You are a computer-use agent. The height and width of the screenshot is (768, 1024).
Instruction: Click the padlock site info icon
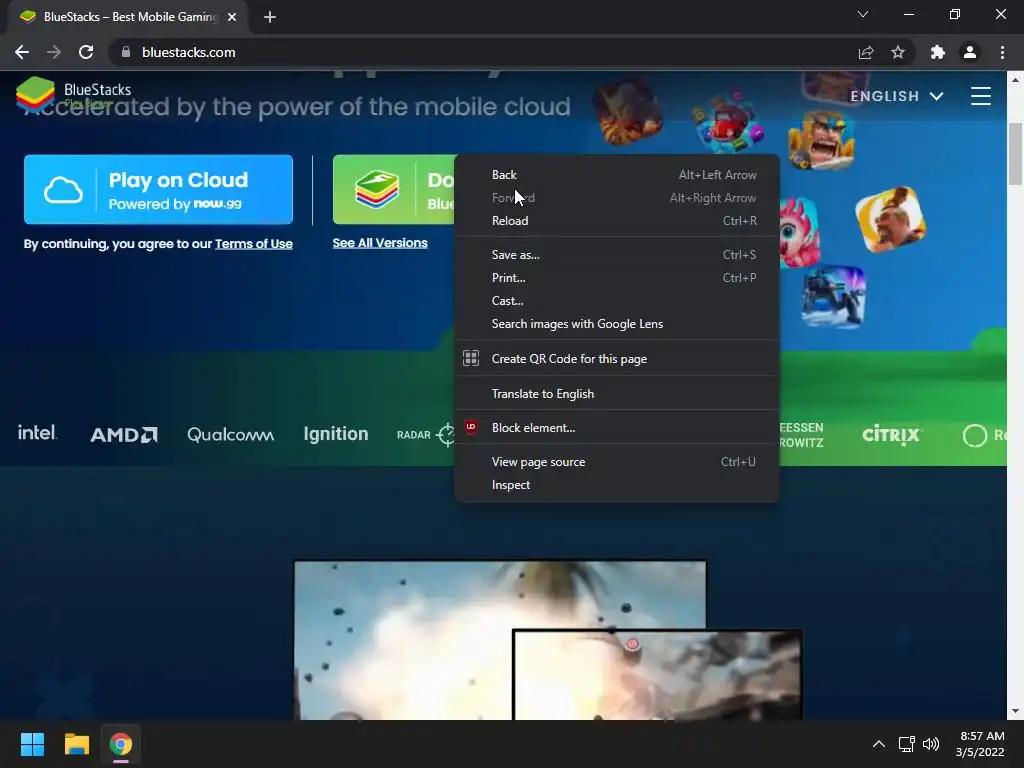(126, 52)
